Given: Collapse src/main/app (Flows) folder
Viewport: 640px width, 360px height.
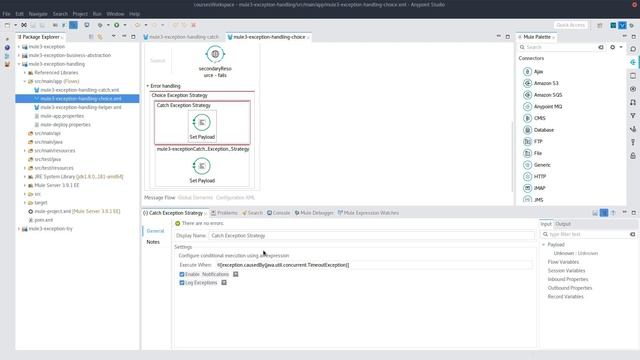Looking at the screenshot, I should [x=25, y=81].
